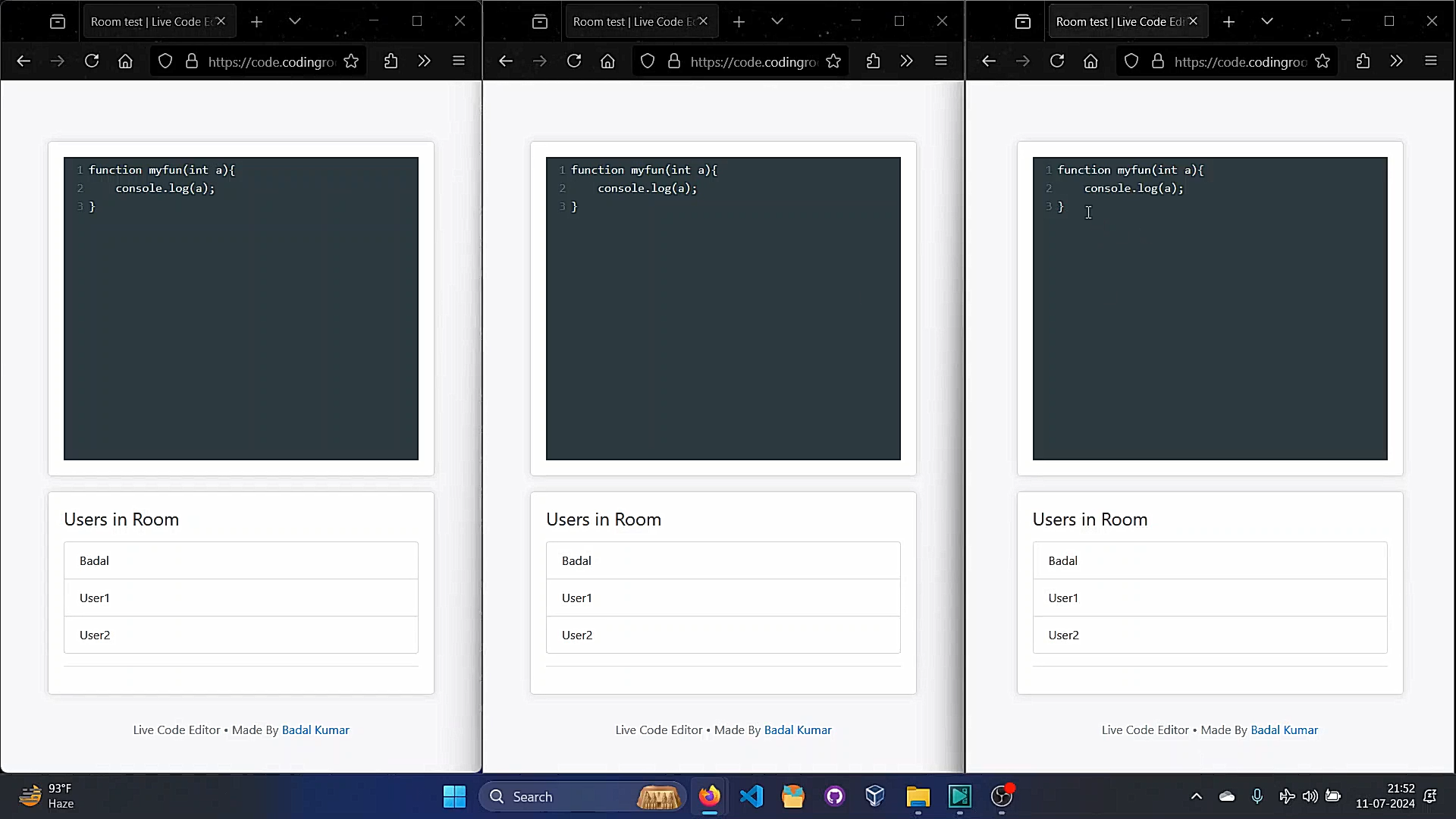Show site lock info in left window
The width and height of the screenshot is (1456, 819).
point(192,61)
